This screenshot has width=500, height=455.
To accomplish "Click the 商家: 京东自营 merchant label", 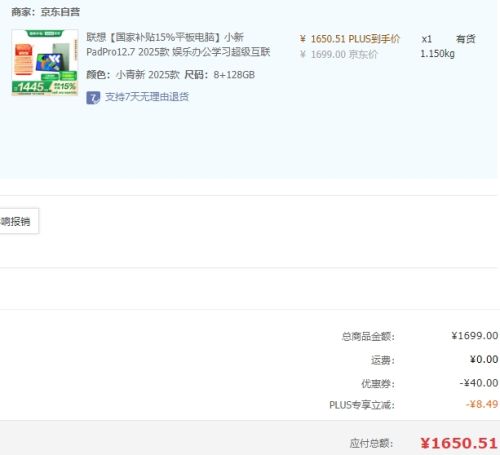I will tap(46, 12).
